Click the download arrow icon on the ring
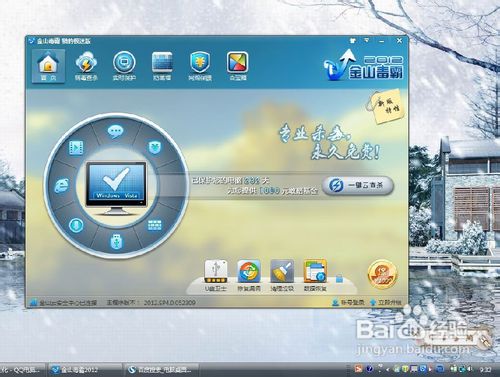Screen dimensions: 500x377 pos(76,226)
